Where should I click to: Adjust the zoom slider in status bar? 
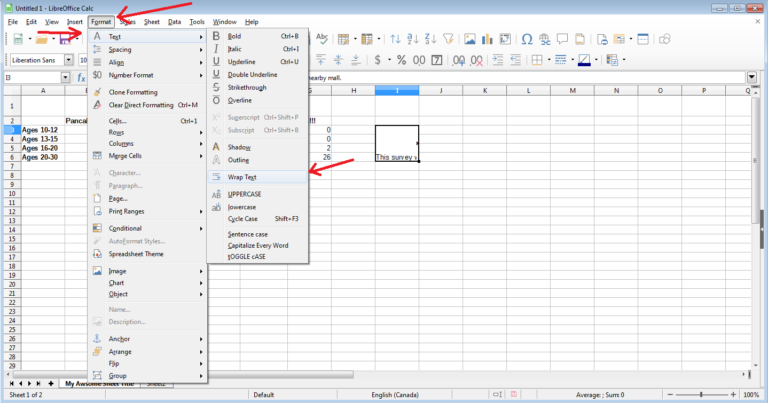click(x=701, y=395)
